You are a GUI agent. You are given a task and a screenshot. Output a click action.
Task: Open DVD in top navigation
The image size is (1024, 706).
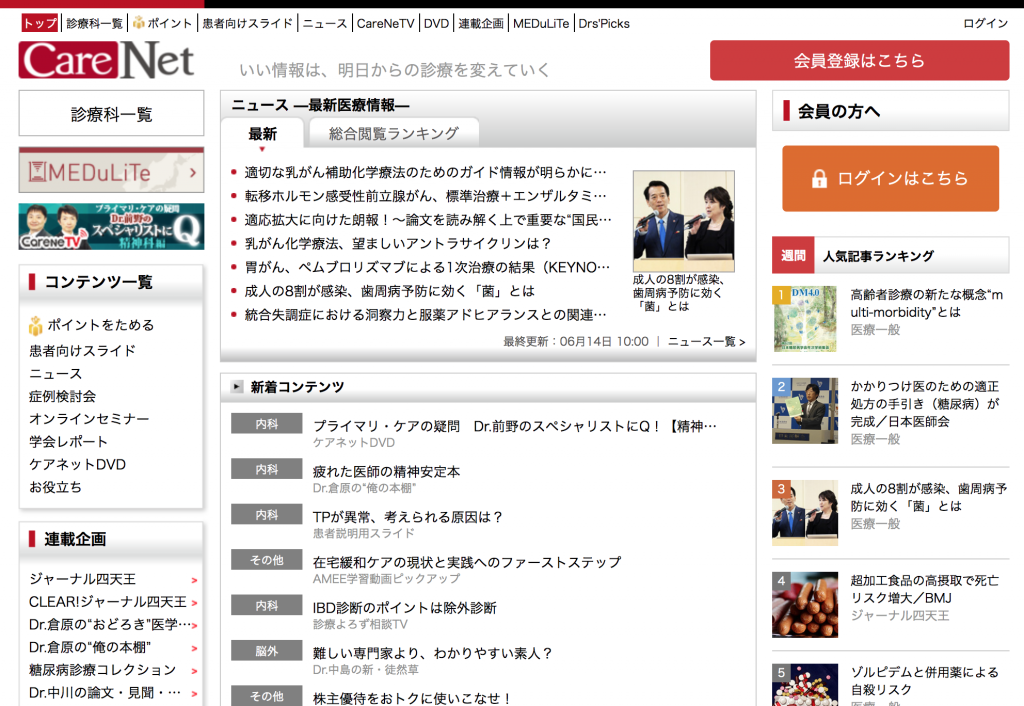pos(436,24)
